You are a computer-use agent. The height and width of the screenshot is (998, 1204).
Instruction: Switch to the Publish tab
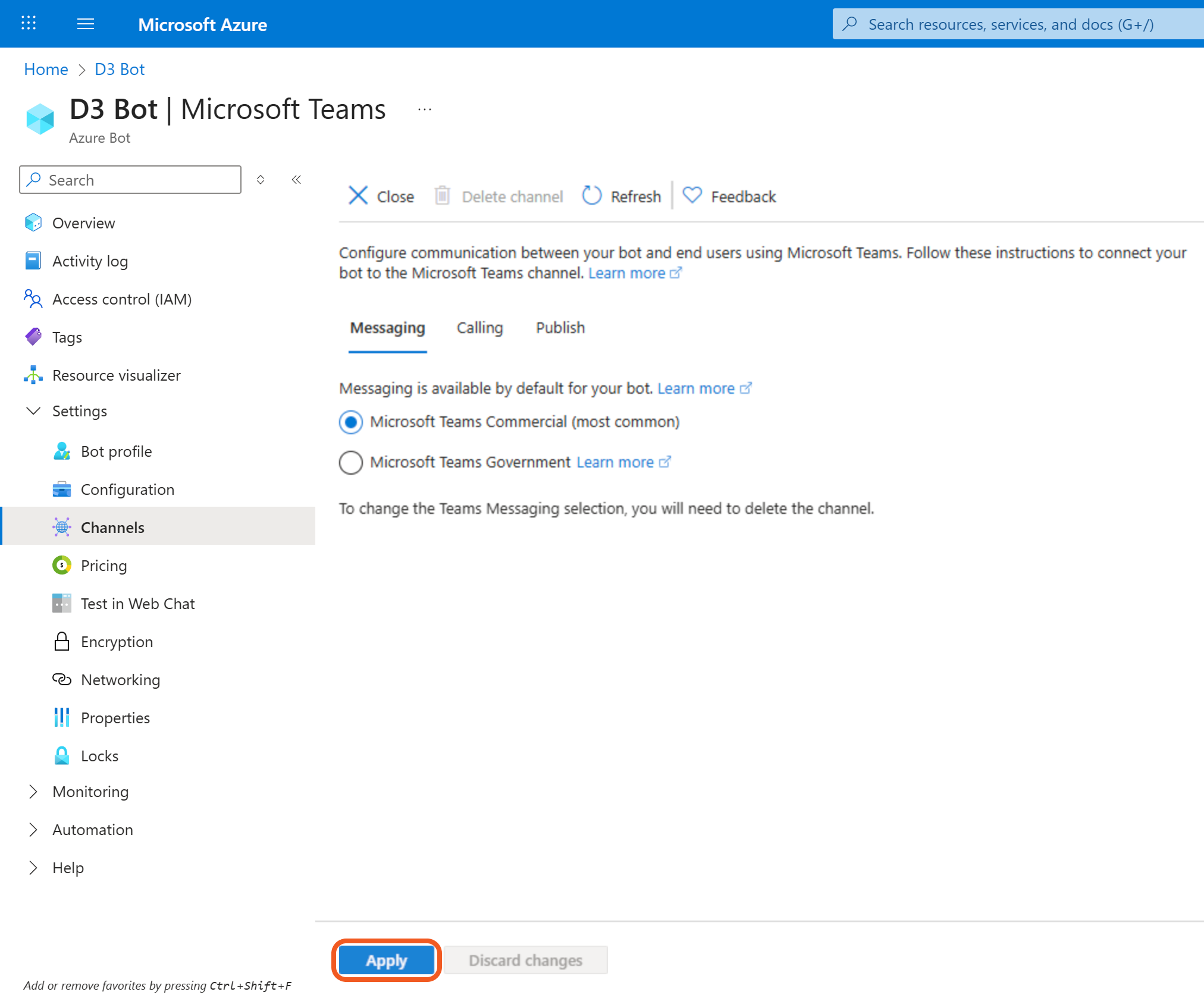(560, 328)
